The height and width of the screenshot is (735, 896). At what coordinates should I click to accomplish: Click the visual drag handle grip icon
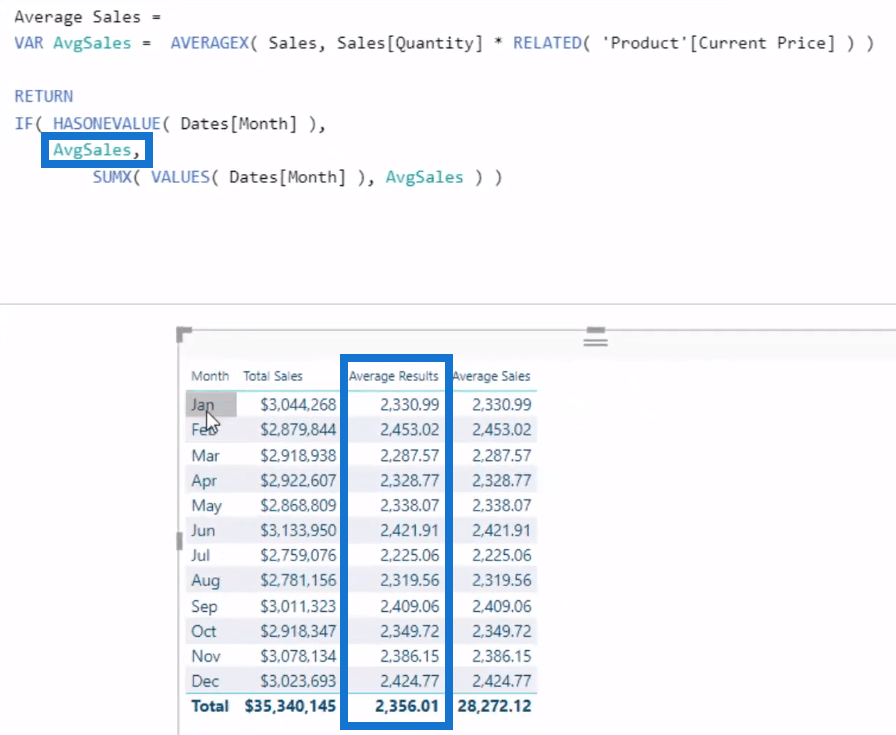595,337
